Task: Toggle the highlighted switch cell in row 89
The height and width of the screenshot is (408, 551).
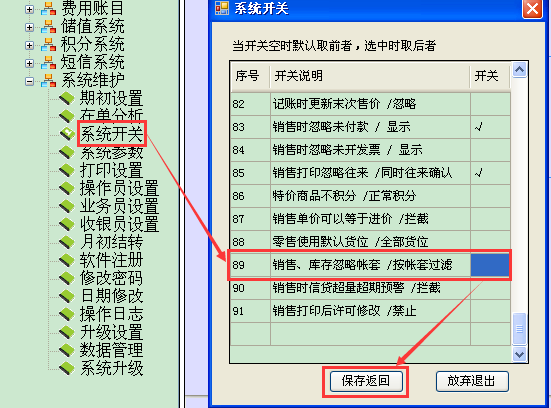Action: (x=490, y=265)
